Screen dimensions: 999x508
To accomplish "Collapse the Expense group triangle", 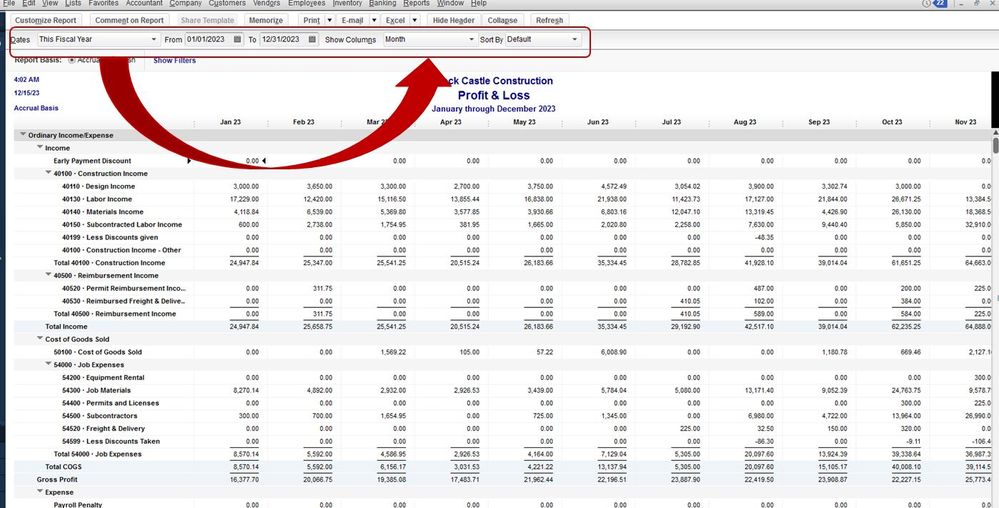I will (40, 491).
